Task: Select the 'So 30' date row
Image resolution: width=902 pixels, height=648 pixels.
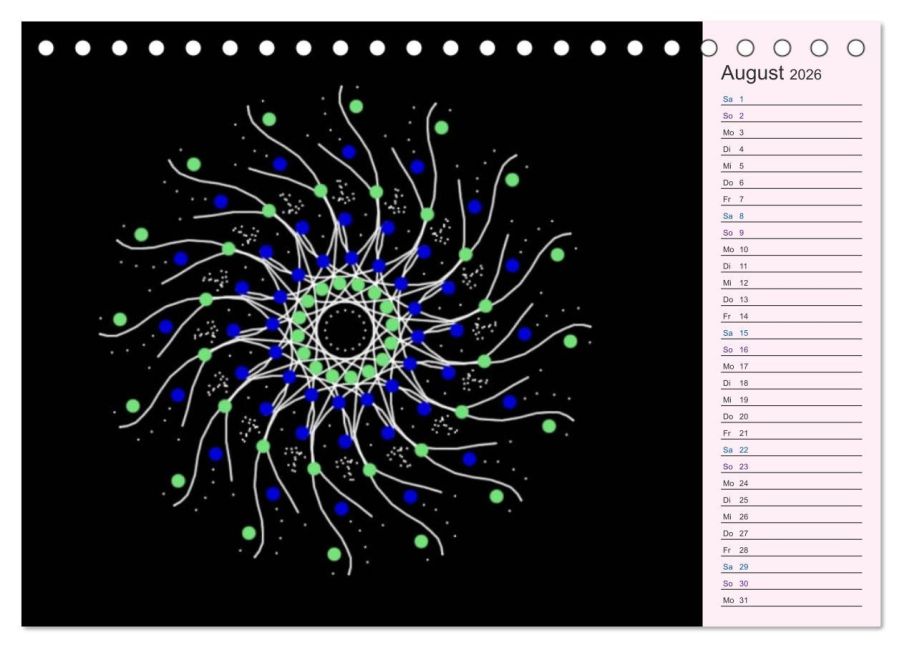Action: [x=792, y=583]
